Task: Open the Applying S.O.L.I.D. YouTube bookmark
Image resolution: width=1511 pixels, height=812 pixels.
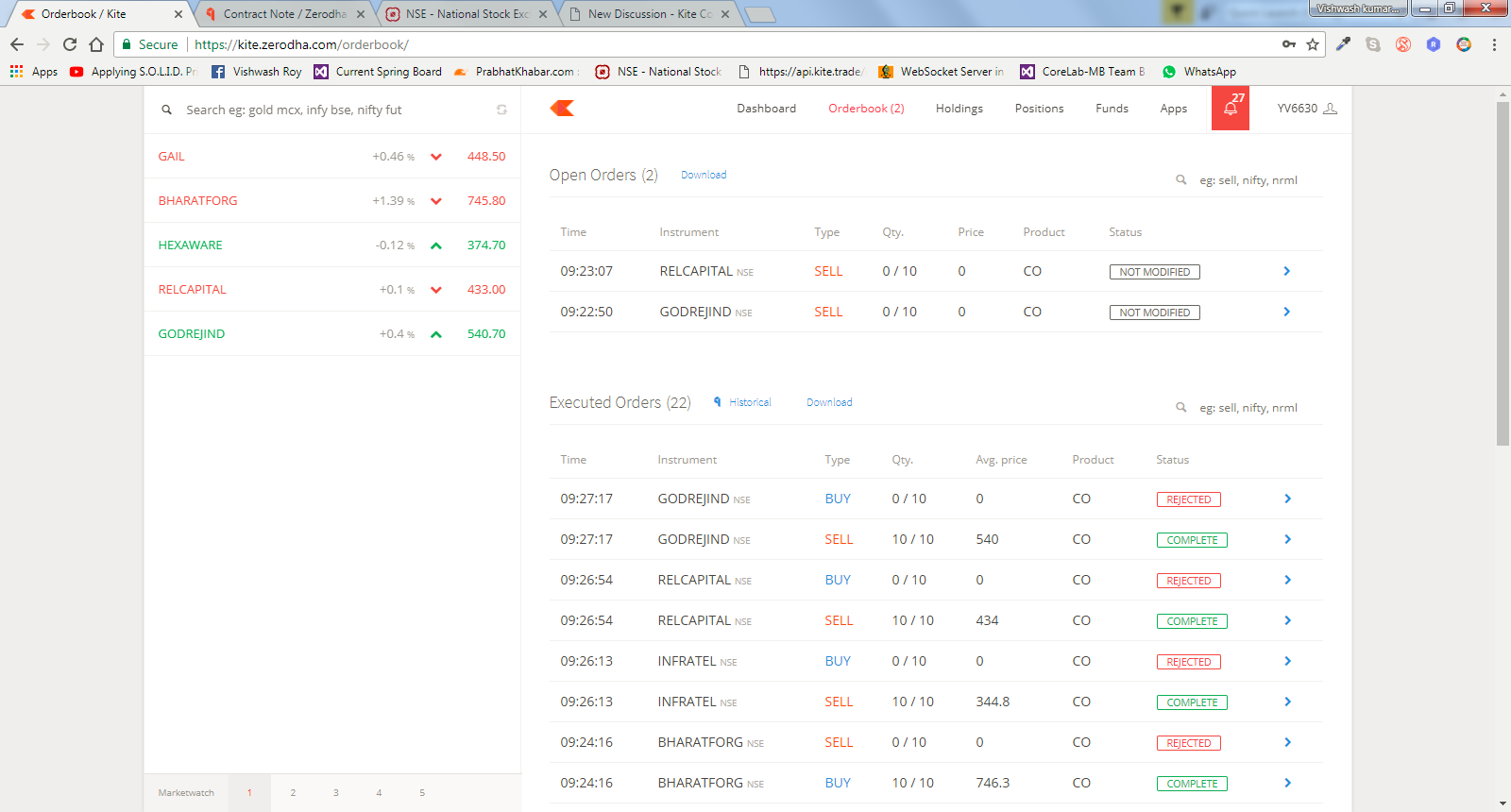Action: (x=132, y=72)
